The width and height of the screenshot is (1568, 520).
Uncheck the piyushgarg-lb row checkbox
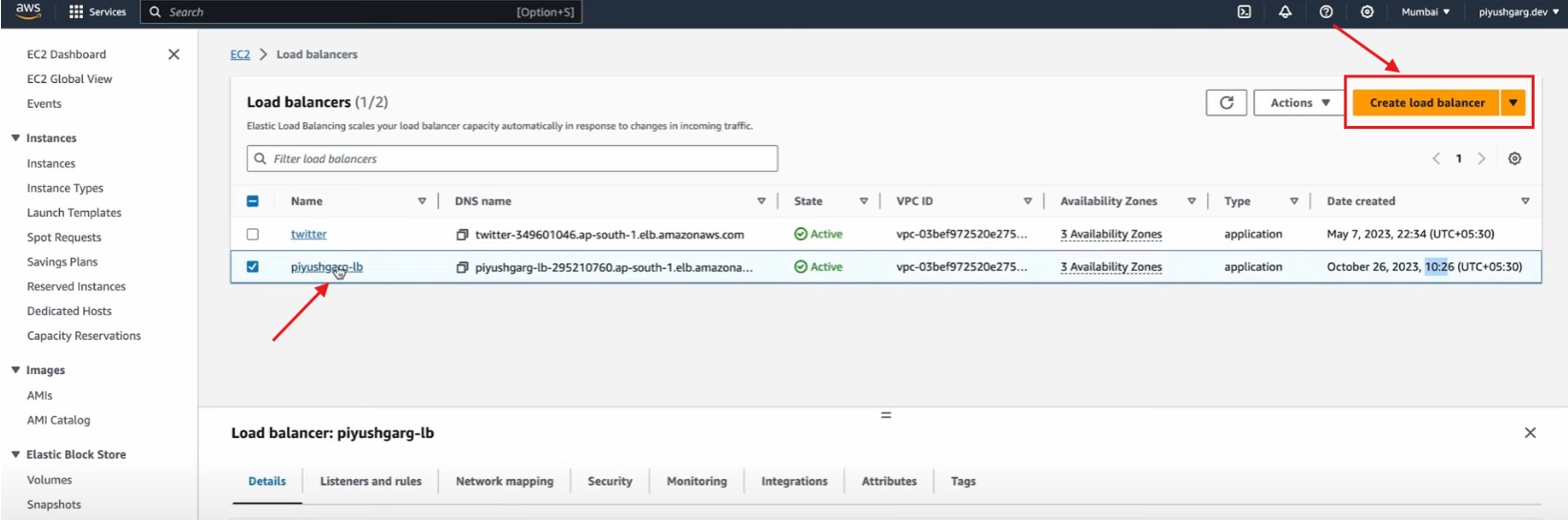point(253,267)
